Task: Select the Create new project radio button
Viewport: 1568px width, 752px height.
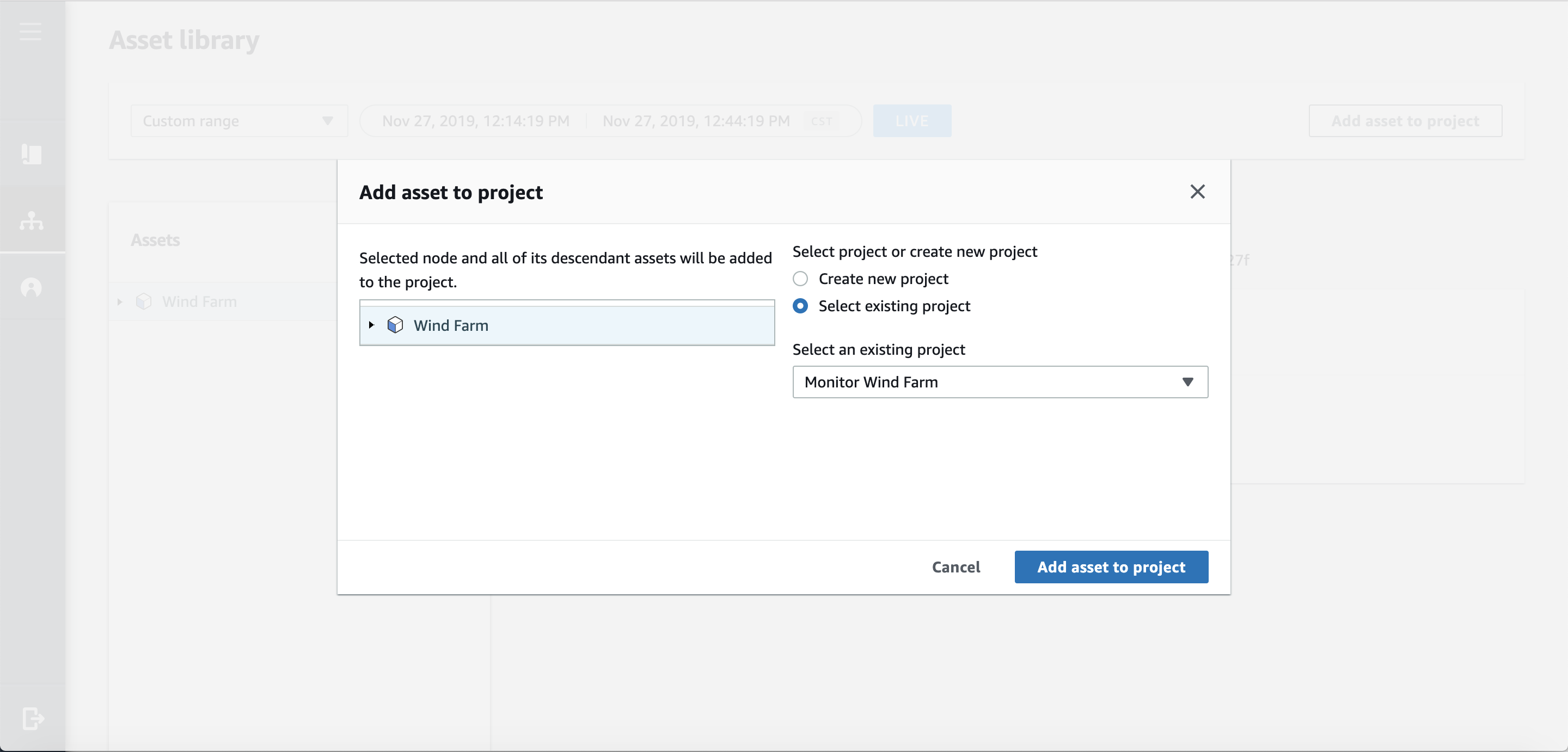Action: coord(800,279)
